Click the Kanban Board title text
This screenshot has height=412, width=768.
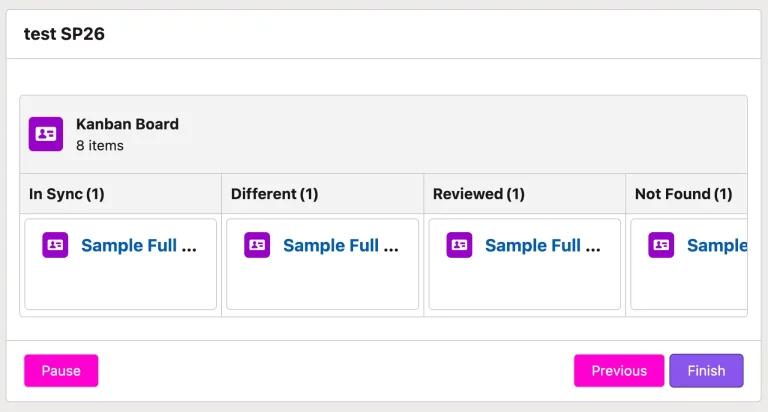click(x=127, y=124)
